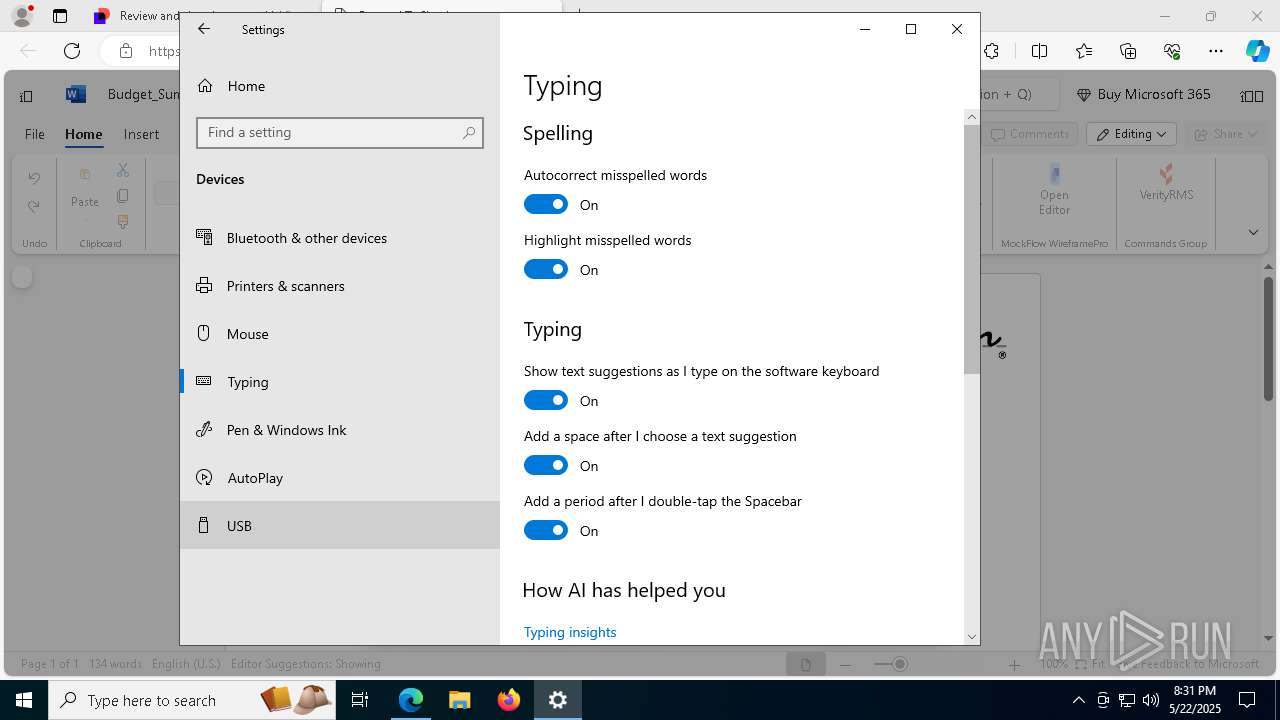Click English (U.S.) language in status bar
Image resolution: width=1280 pixels, height=720 pixels.
pos(186,664)
